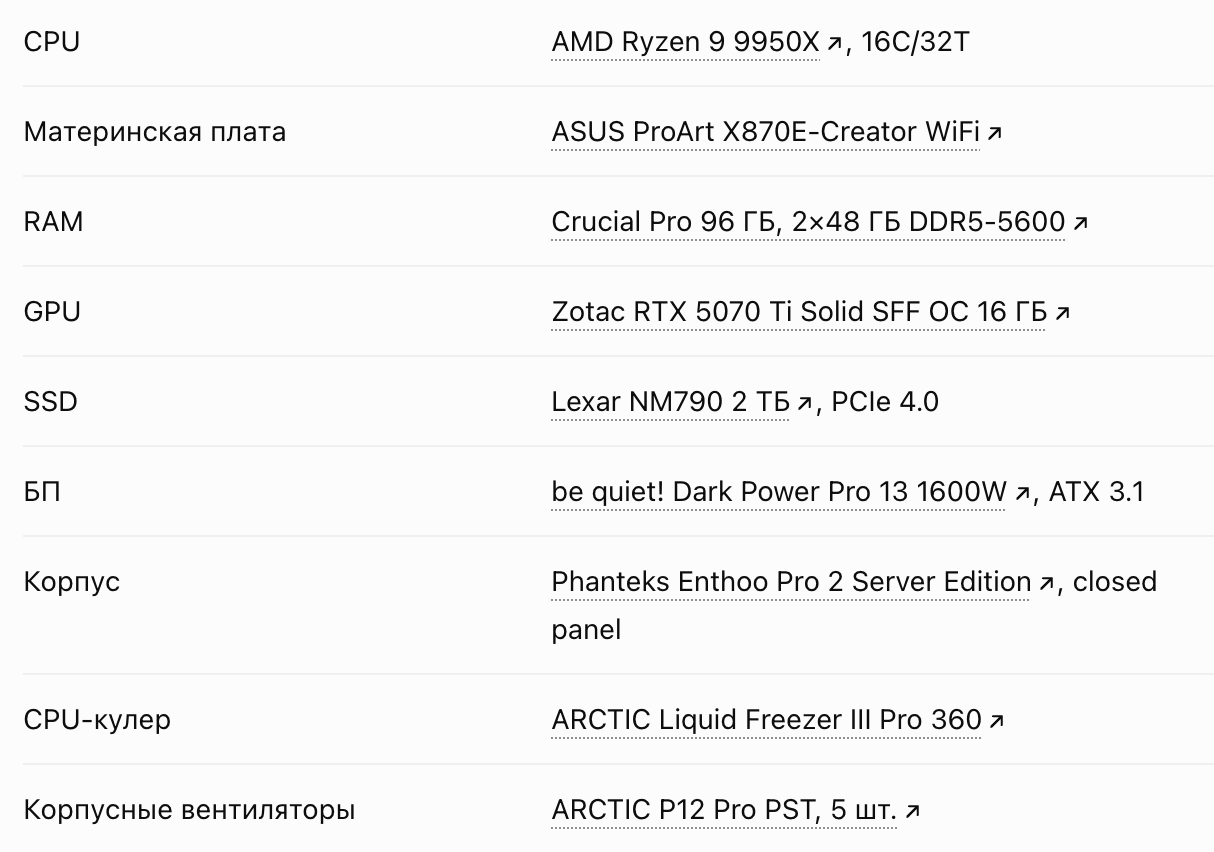1214x852 pixels.
Task: Open the Crucial Pro 96 ГБ RAM link
Action: click(x=808, y=223)
